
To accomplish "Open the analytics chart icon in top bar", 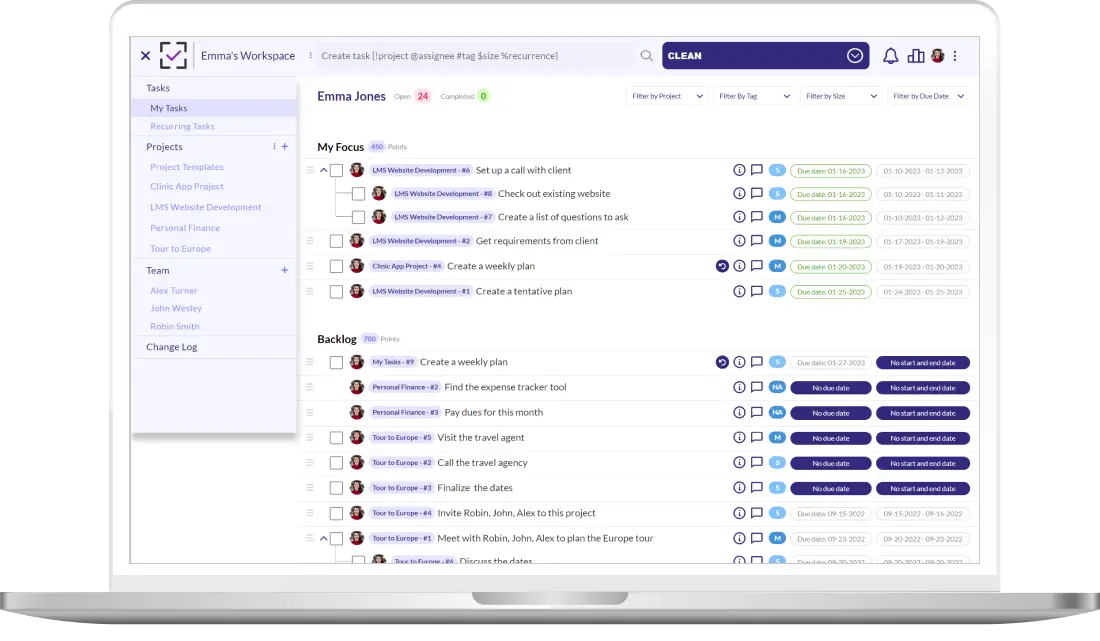I will (916, 55).
